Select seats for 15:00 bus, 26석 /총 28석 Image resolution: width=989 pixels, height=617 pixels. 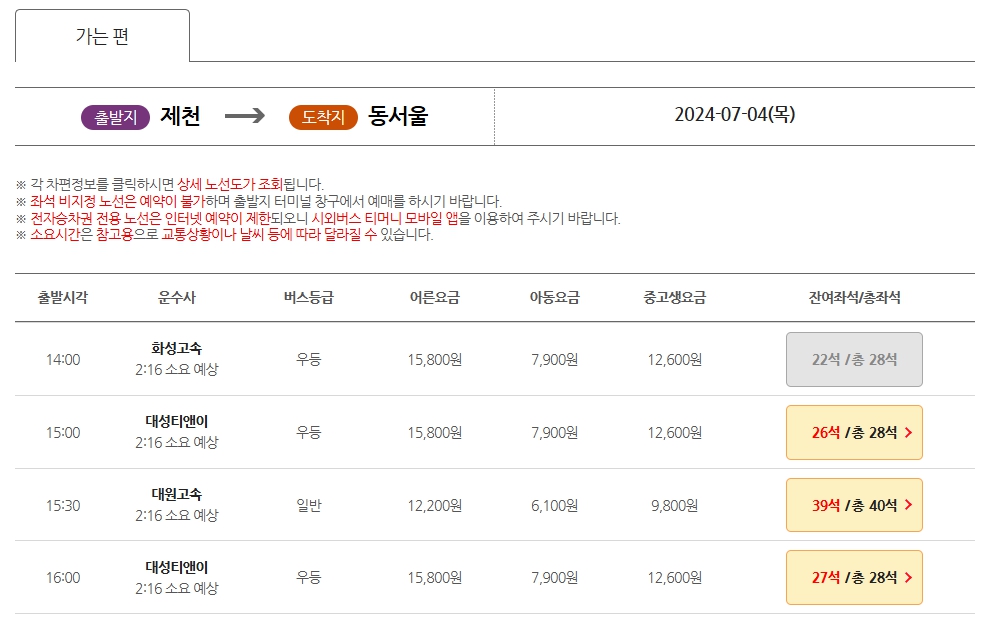coord(854,433)
